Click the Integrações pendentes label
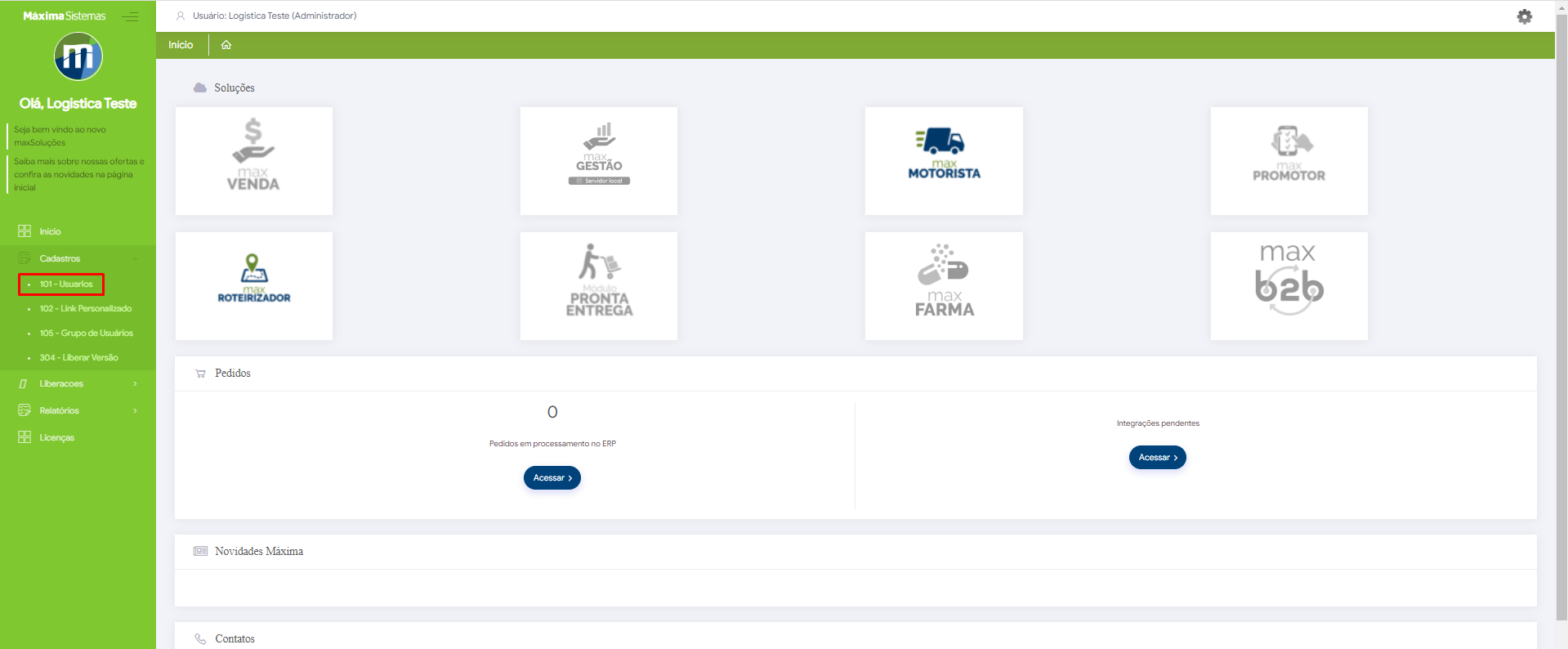 click(1158, 423)
